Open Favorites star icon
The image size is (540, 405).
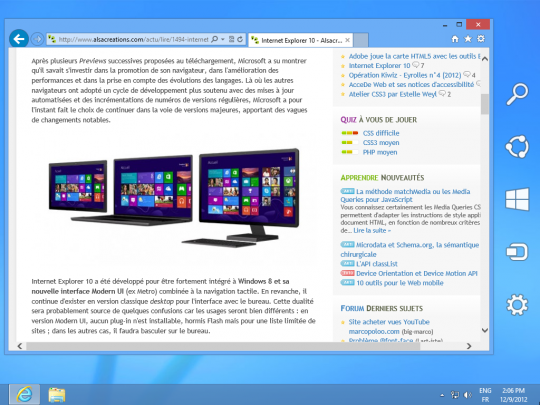468,39
